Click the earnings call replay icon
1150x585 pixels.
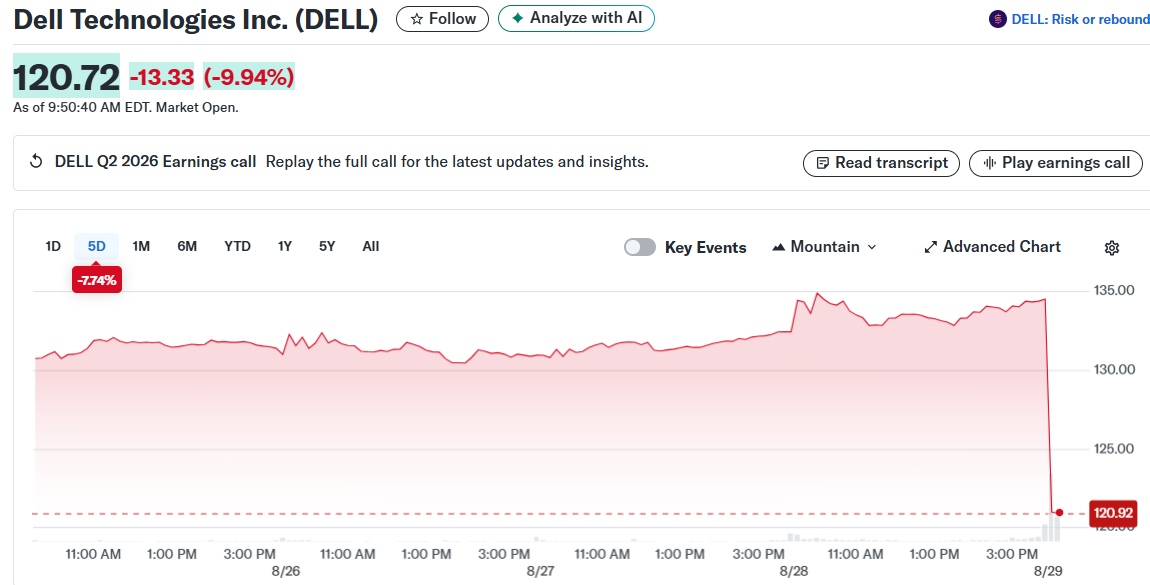click(35, 162)
